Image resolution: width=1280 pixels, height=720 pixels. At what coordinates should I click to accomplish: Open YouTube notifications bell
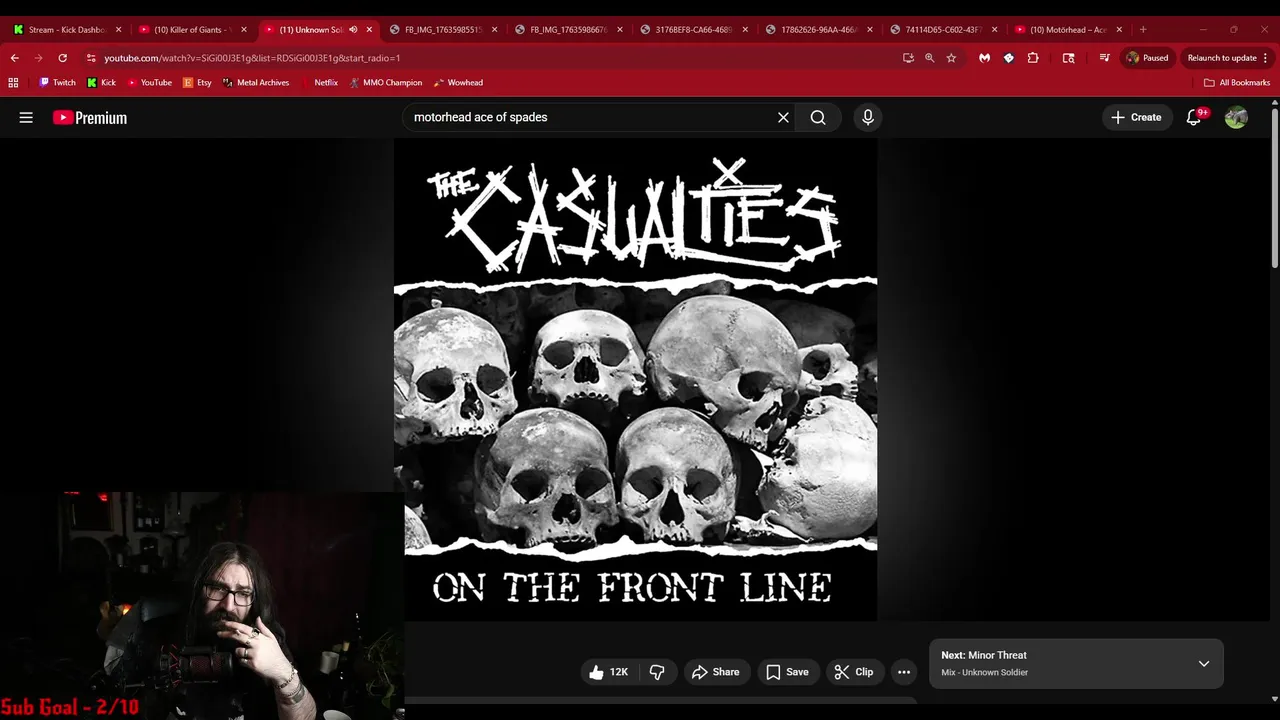coord(1193,117)
